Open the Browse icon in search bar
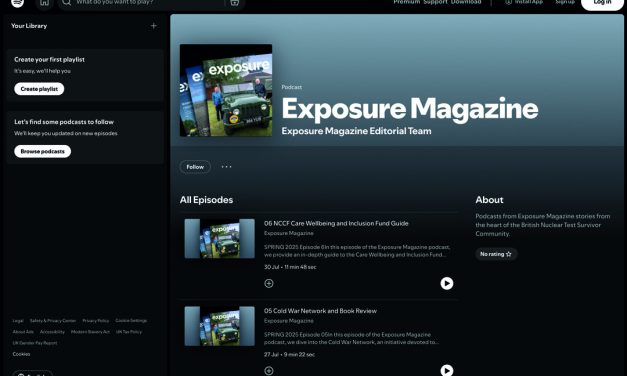Viewport: 627px width, 376px height. point(234,2)
